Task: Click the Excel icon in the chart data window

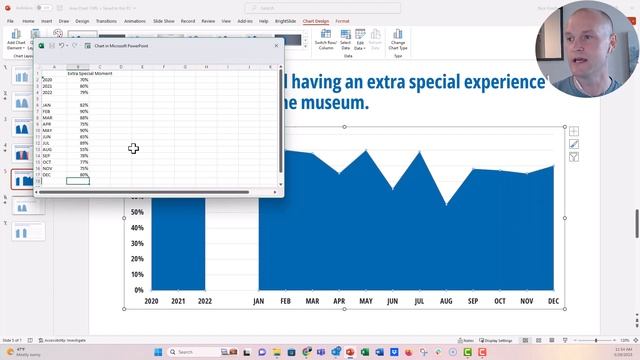Action: (41, 46)
